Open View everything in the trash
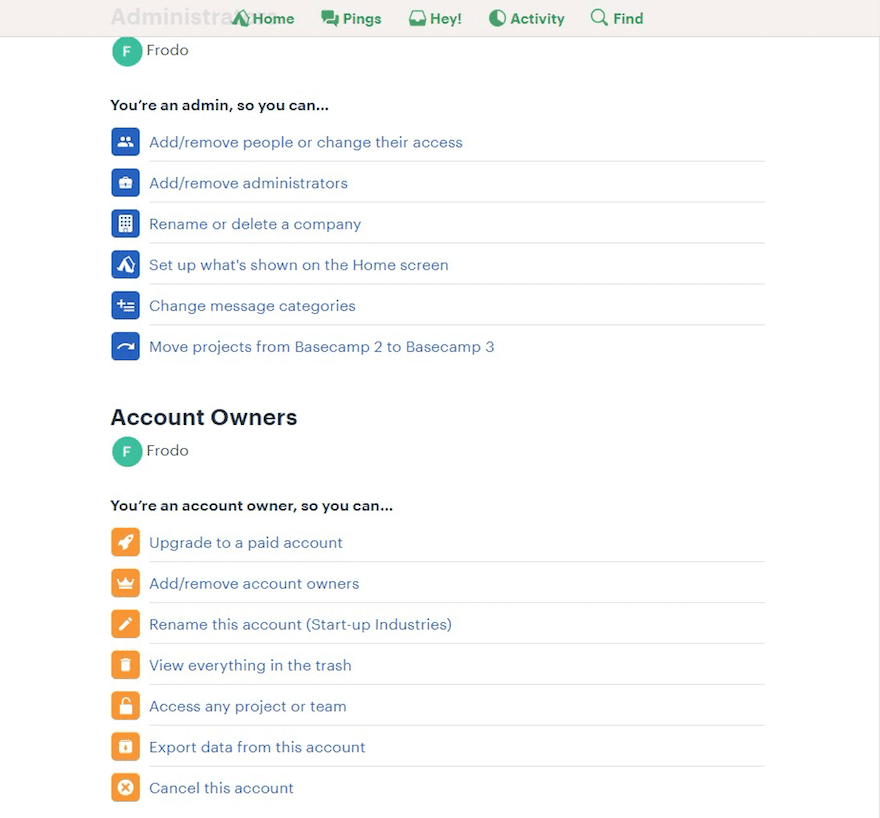The width and height of the screenshot is (880, 818). [x=250, y=666]
